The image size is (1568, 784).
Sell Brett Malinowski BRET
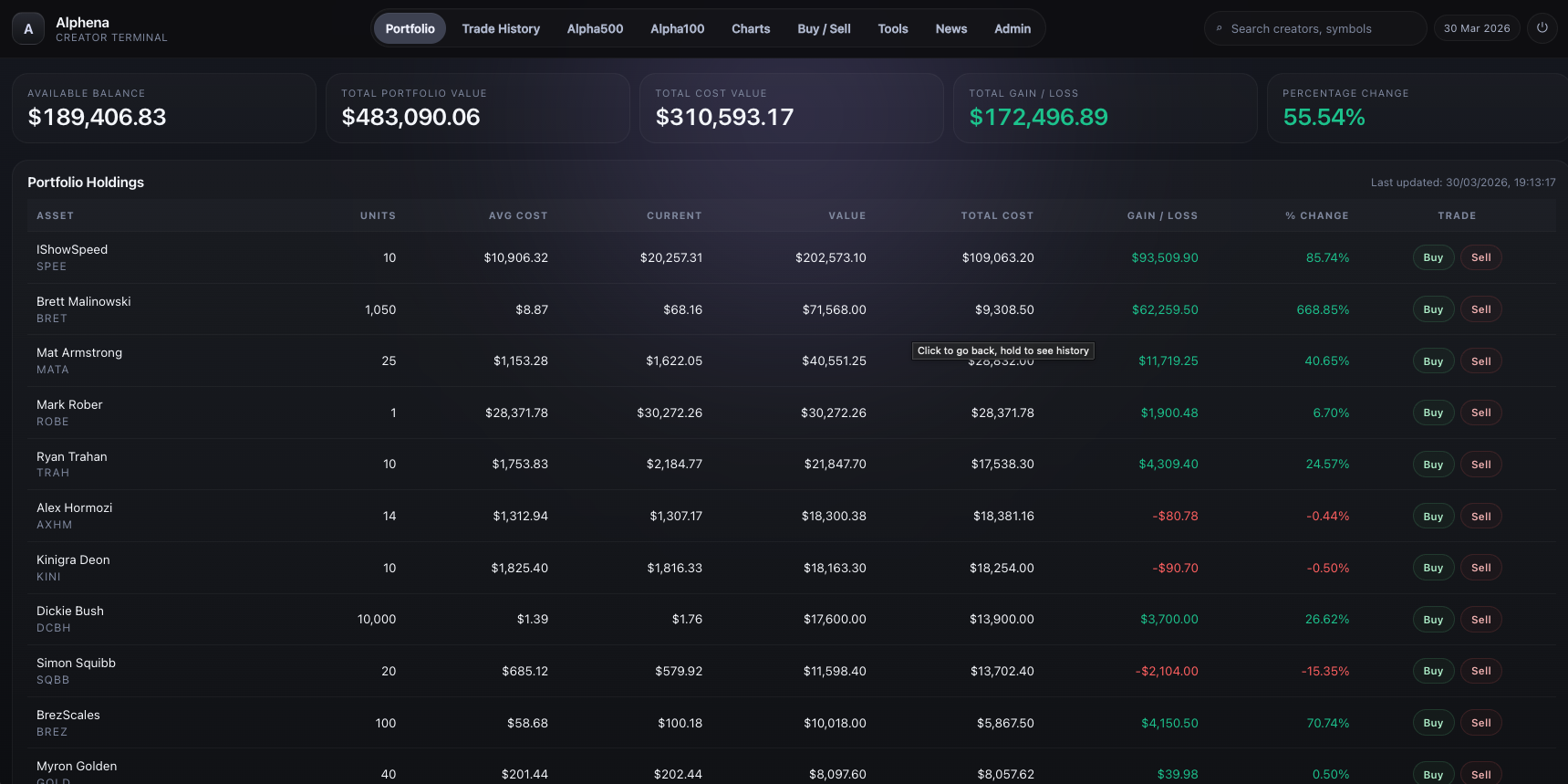1481,309
